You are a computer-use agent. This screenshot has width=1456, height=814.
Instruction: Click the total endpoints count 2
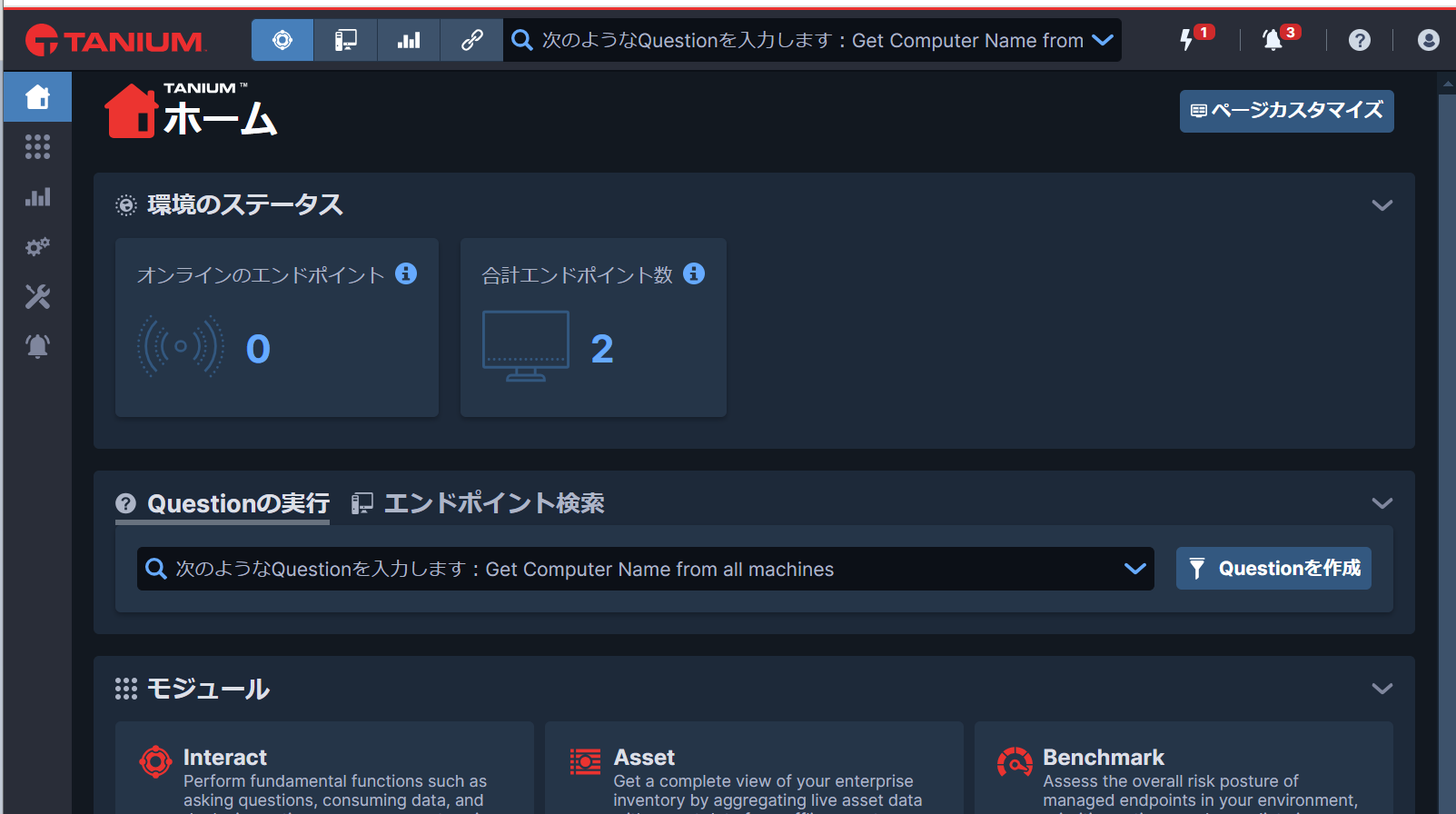coord(602,349)
